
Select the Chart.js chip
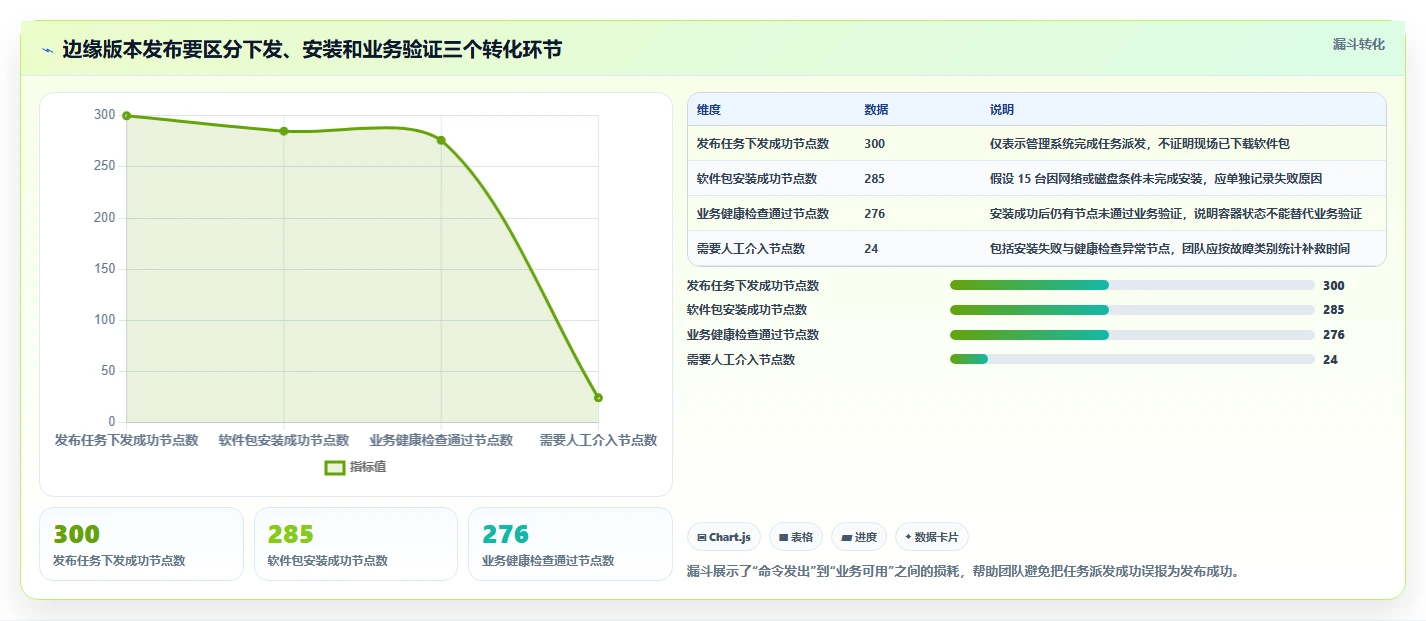(725, 537)
